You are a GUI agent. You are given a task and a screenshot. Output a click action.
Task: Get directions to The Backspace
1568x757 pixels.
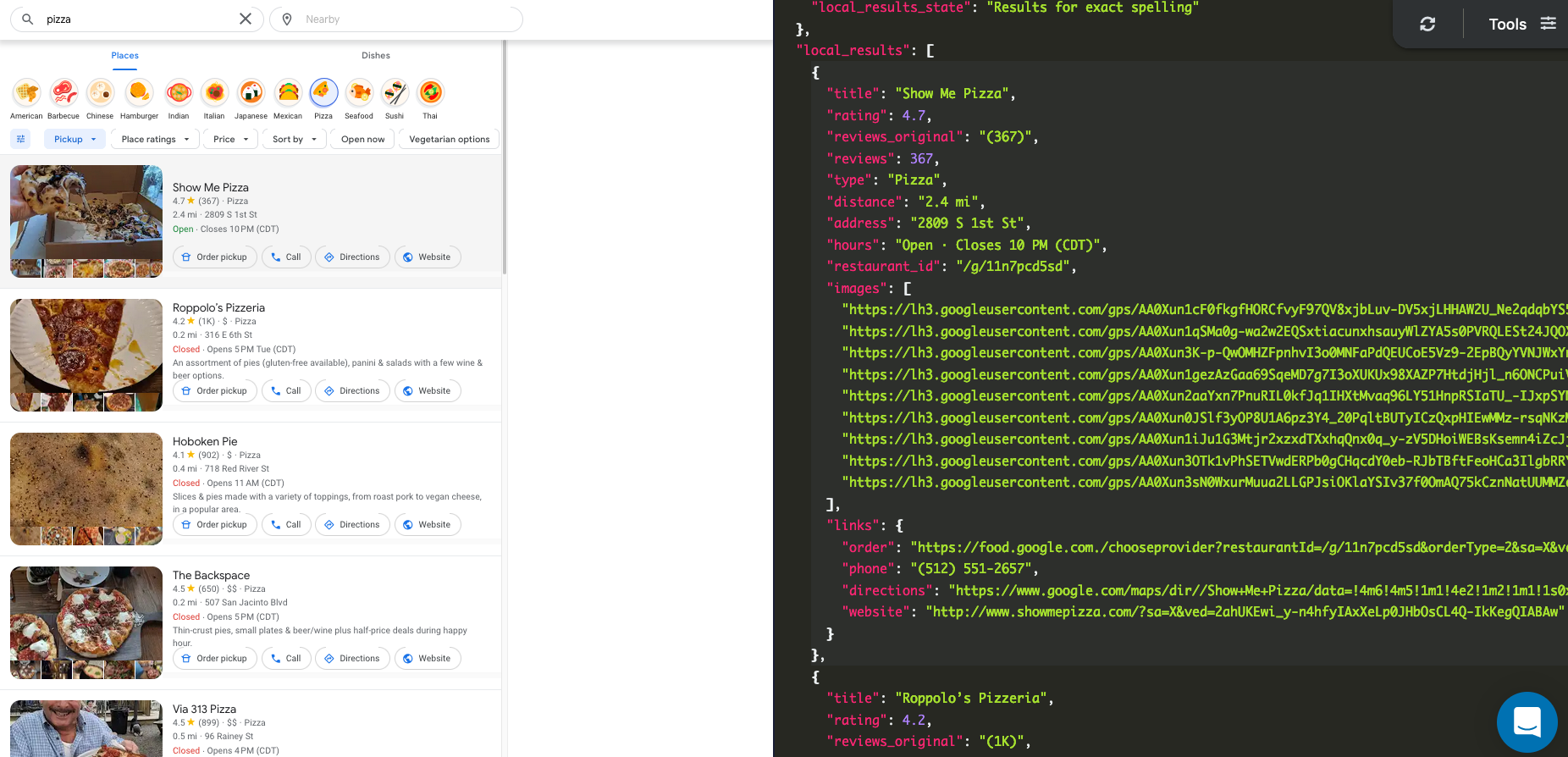352,658
